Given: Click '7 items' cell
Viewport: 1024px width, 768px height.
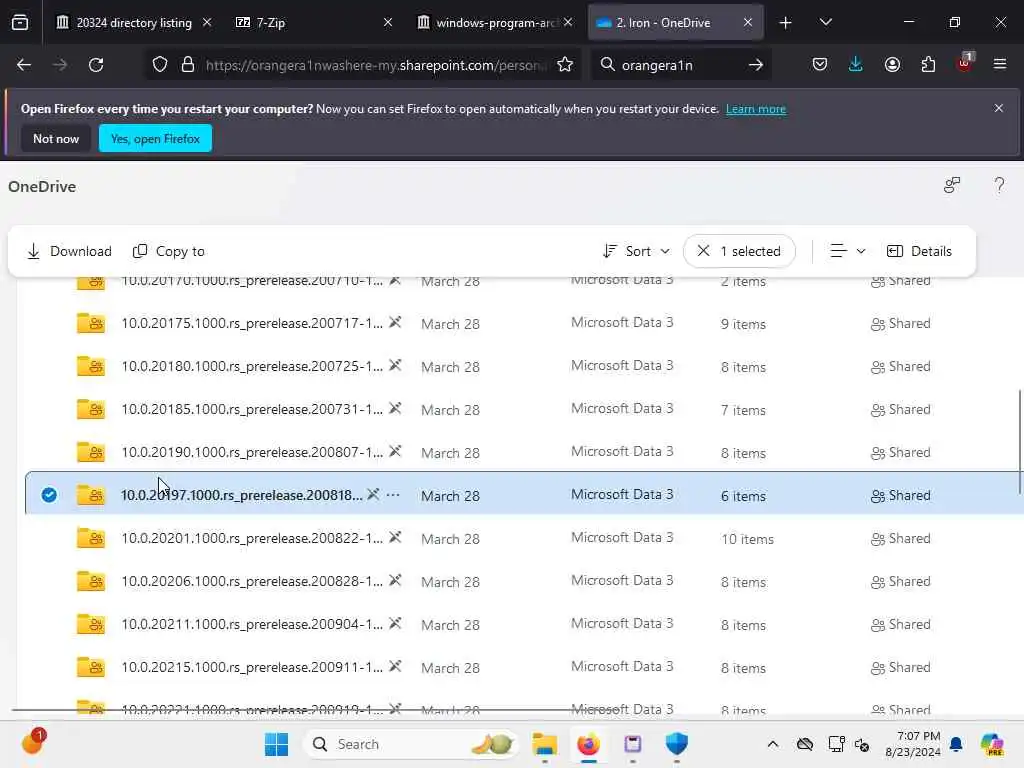Looking at the screenshot, I should tap(743, 410).
